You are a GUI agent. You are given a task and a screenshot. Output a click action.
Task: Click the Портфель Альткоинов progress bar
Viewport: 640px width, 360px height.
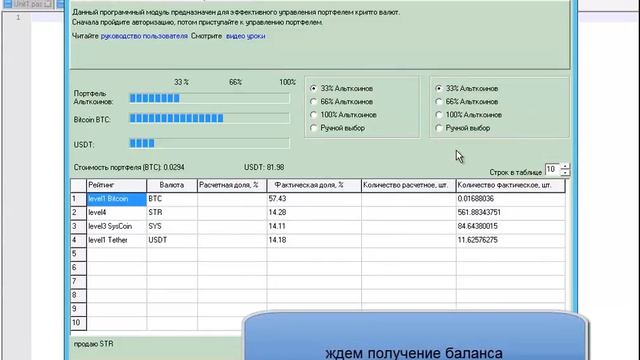point(209,98)
